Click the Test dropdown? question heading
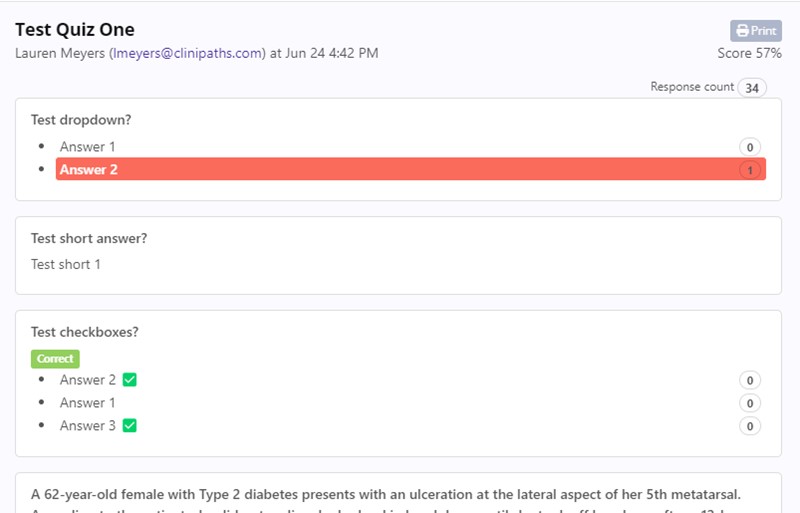Screen dimensions: 800x513 [x=81, y=120]
